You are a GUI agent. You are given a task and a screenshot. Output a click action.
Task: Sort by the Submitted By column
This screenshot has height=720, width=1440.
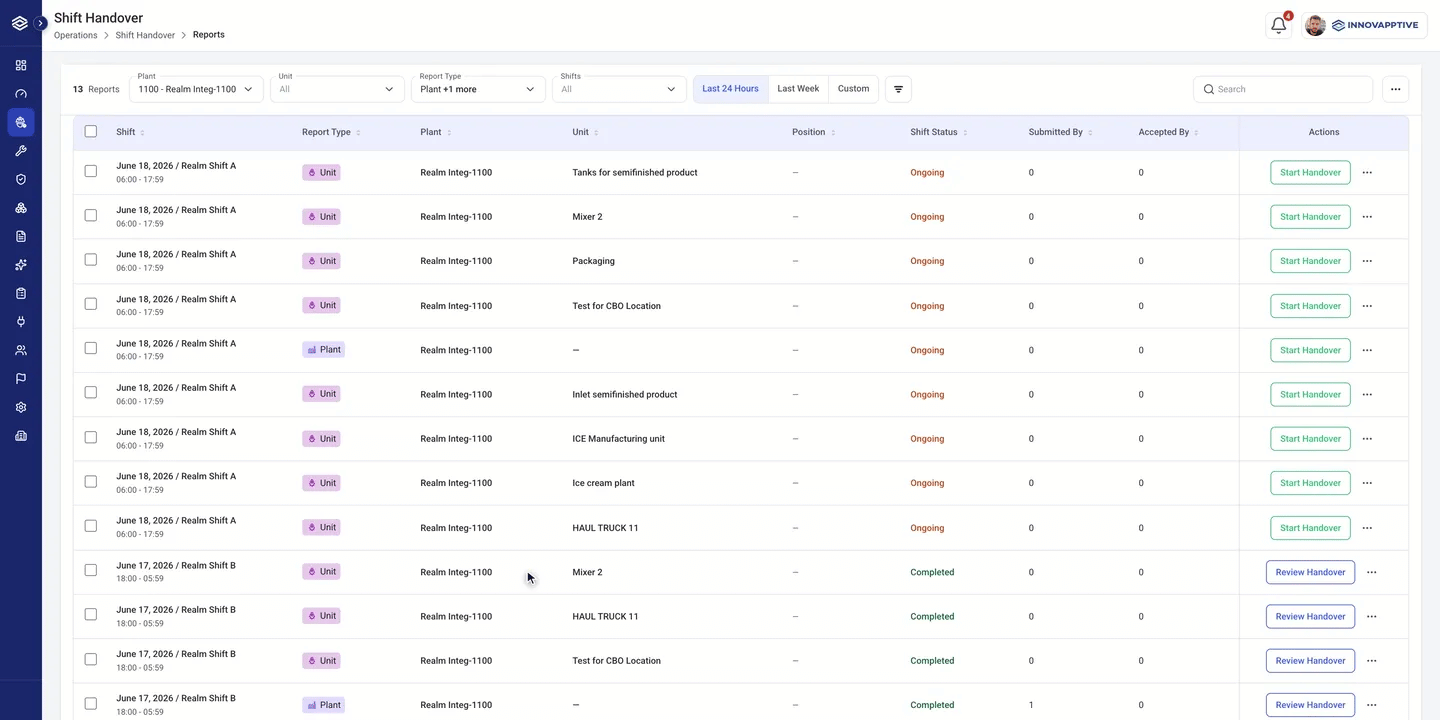click(1060, 132)
